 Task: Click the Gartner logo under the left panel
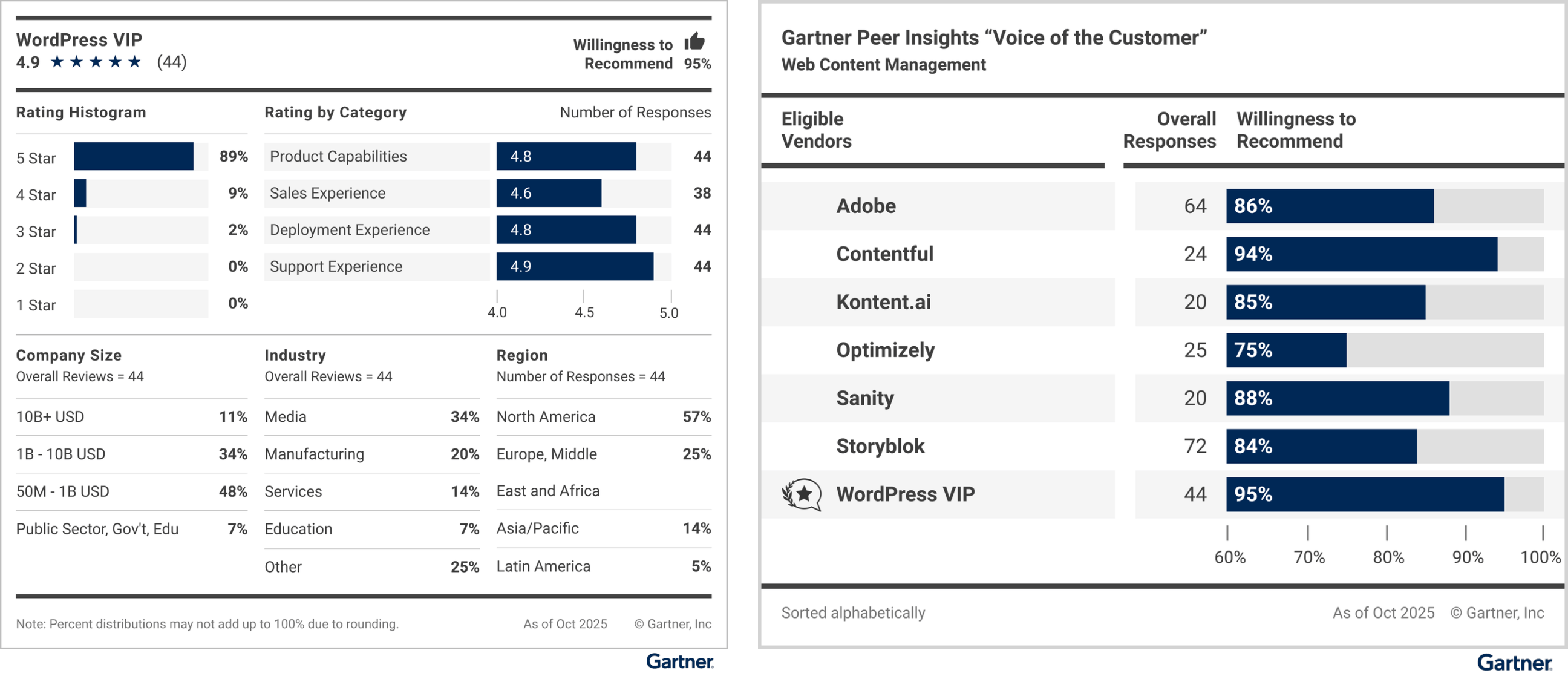(x=680, y=661)
